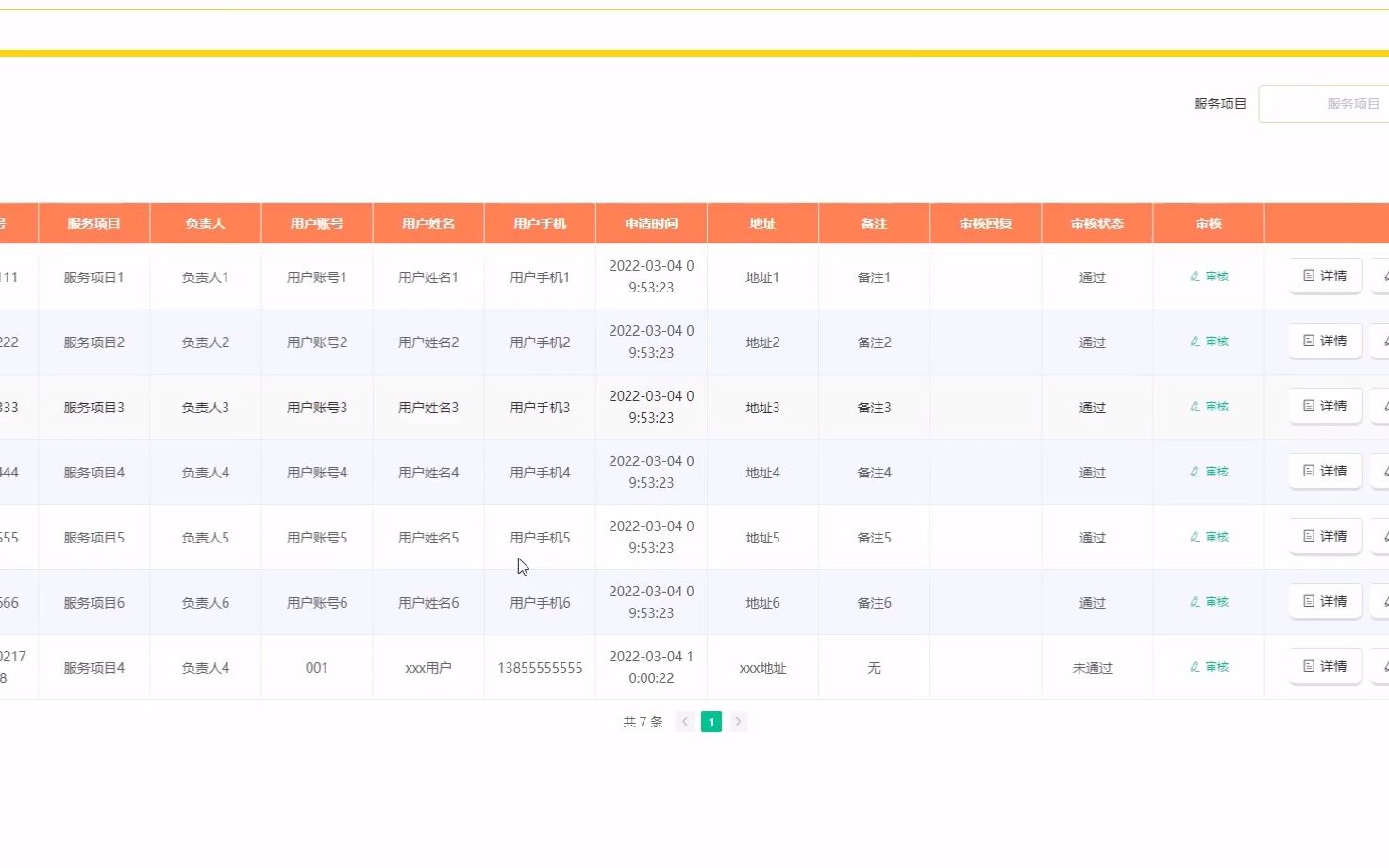The height and width of the screenshot is (868, 1389).
Task: Click the previous page arrow
Action: tap(685, 722)
